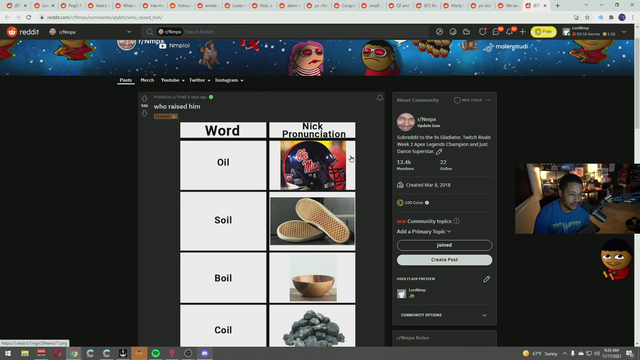
Task: Click the Reddit logo home link
Action: point(23,32)
